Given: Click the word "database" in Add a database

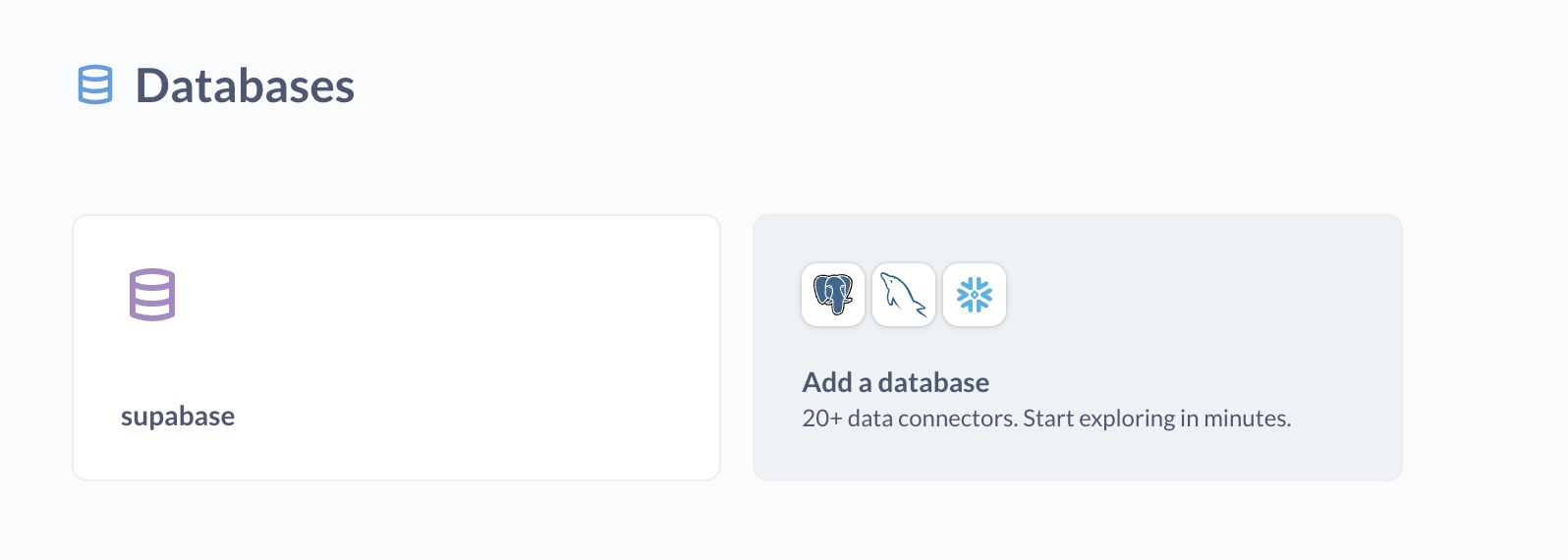Looking at the screenshot, I should (x=933, y=382).
